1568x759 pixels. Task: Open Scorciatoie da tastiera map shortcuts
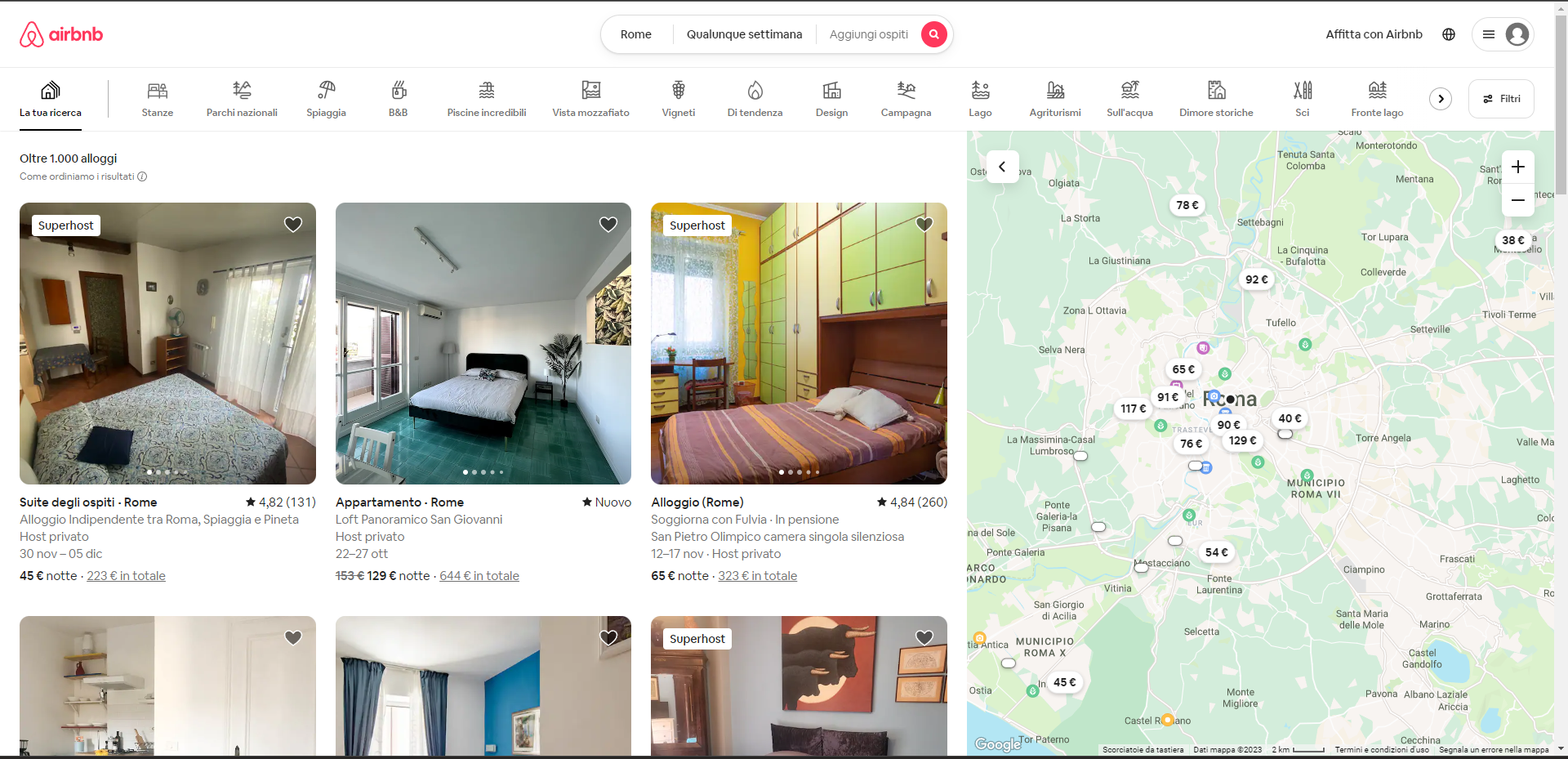[x=1143, y=749]
